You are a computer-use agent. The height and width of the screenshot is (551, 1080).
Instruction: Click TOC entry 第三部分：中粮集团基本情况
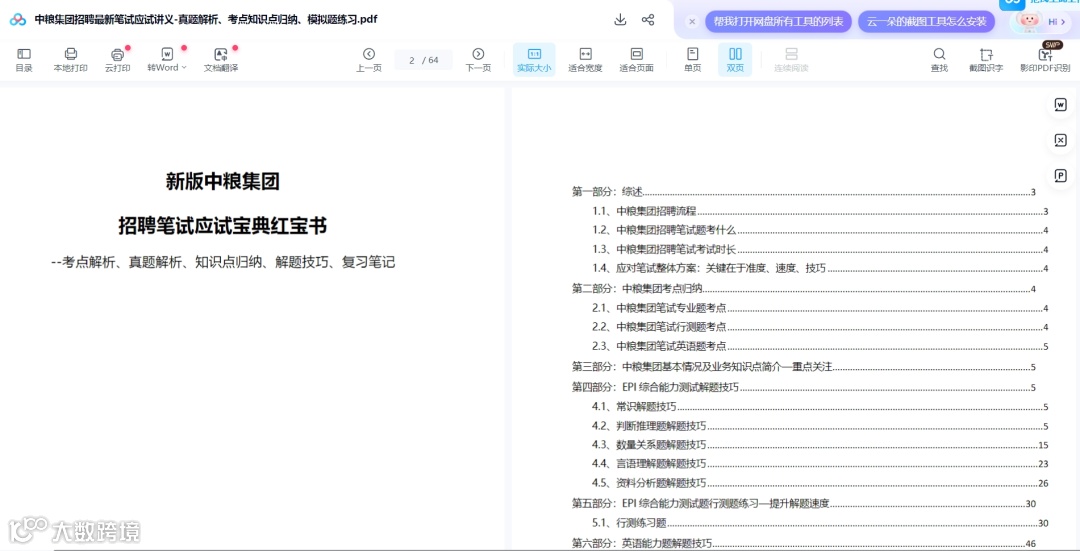(x=804, y=367)
